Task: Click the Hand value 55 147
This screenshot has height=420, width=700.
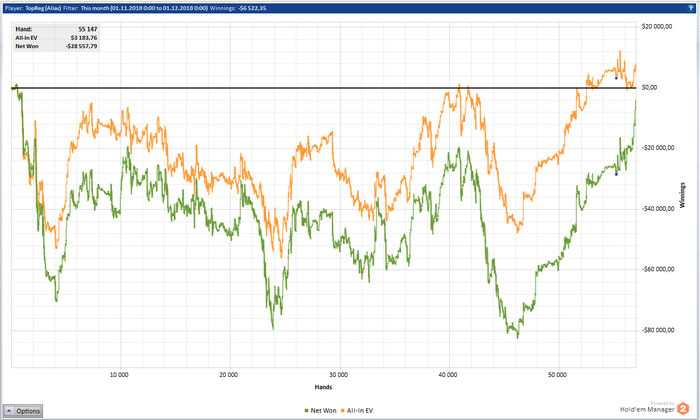Action: (x=88, y=29)
